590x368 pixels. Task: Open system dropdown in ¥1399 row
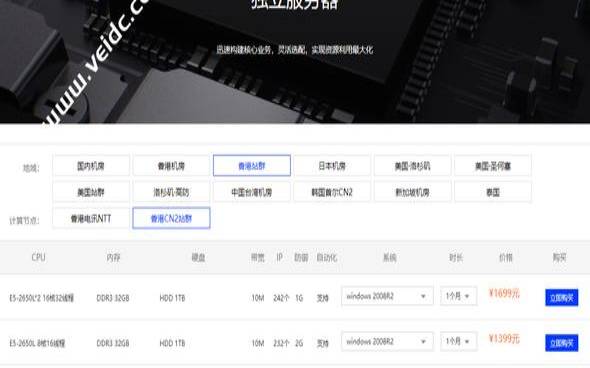point(387,341)
